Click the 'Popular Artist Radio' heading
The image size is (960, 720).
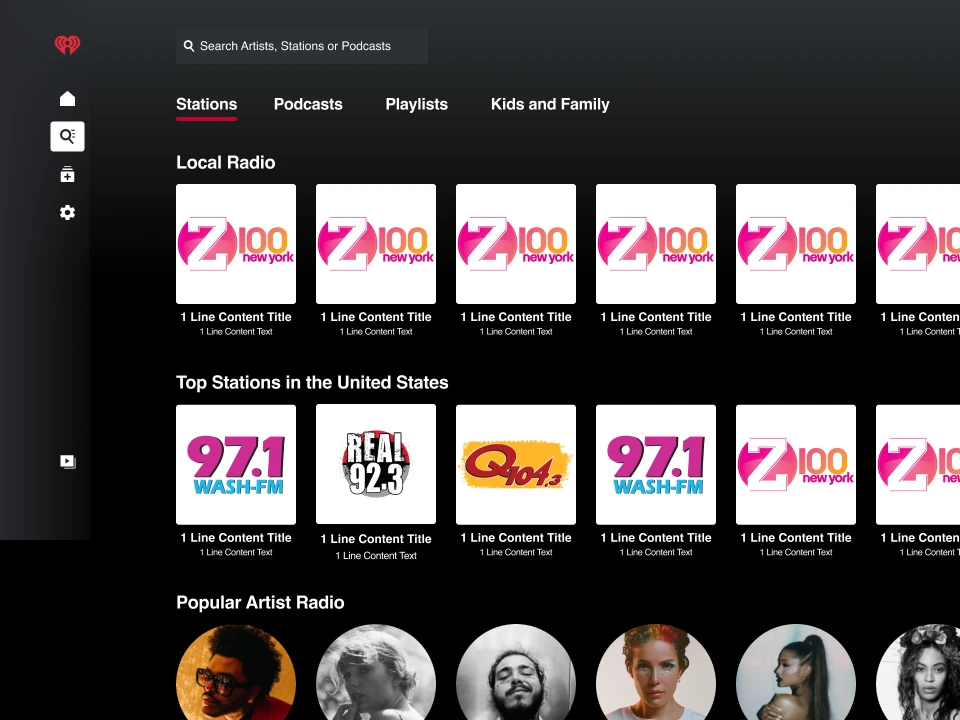tap(260, 602)
